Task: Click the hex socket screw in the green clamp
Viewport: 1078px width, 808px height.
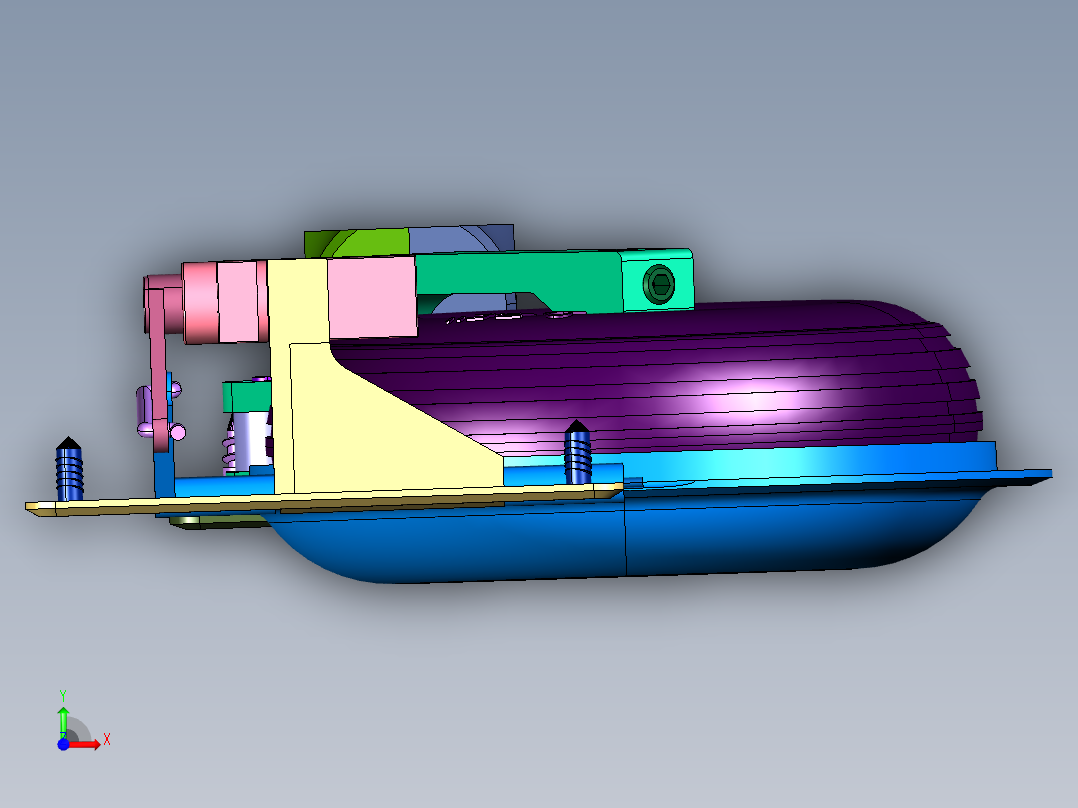Action: [x=659, y=284]
